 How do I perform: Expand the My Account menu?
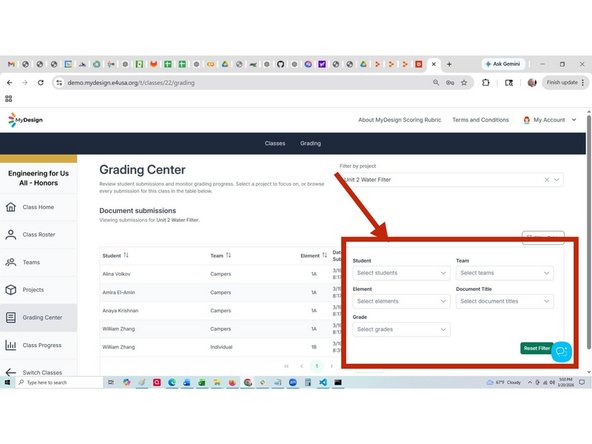click(550, 120)
